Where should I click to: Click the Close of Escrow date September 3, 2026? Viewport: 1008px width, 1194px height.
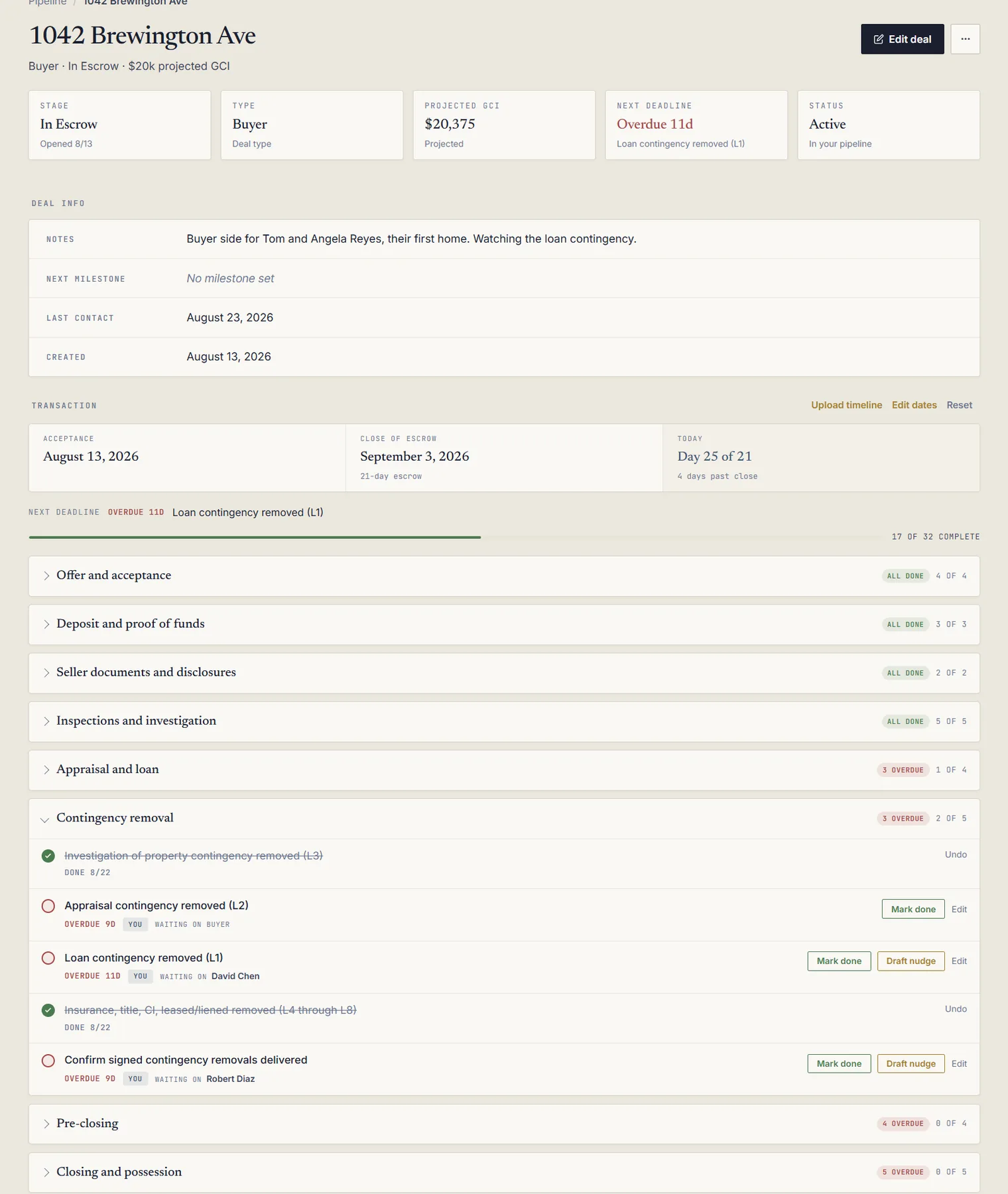click(414, 456)
